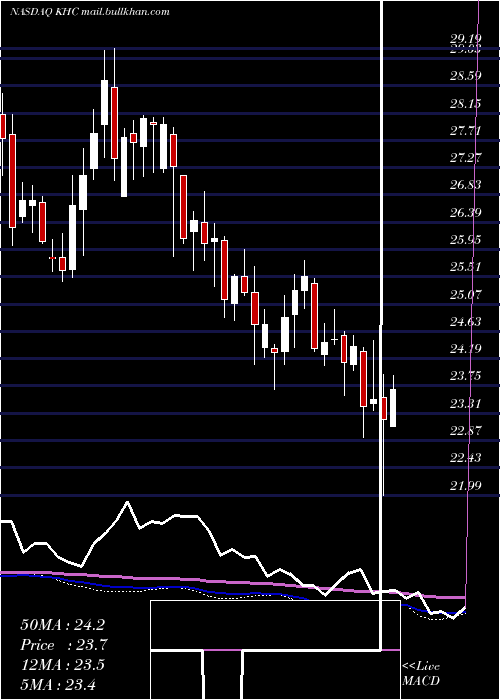
Task: Select the 28.15 price axis label
Action: [465, 104]
